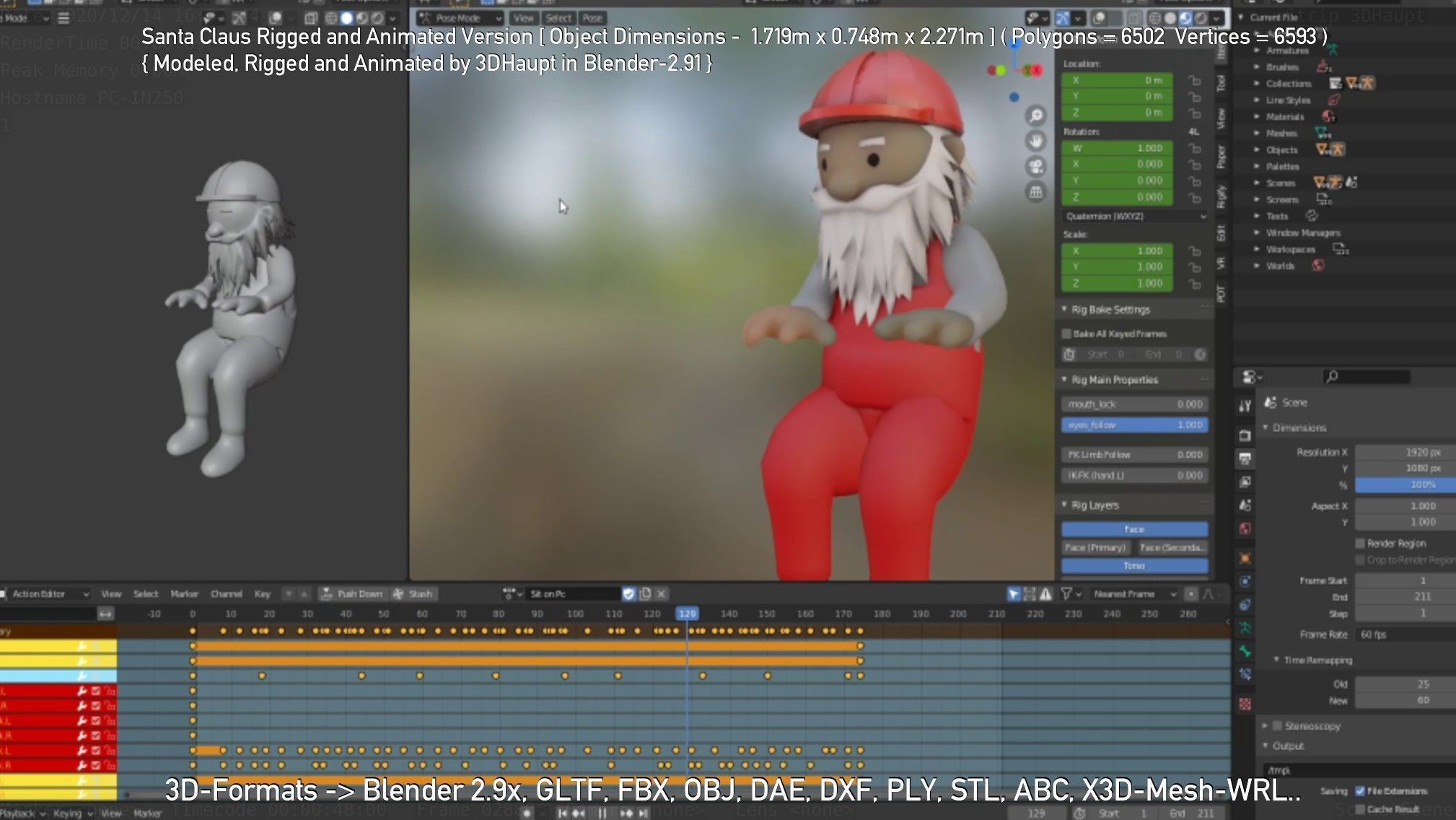Open the Nearest Frame snapping dropdown
This screenshot has height=820, width=1456.
[x=1133, y=593]
